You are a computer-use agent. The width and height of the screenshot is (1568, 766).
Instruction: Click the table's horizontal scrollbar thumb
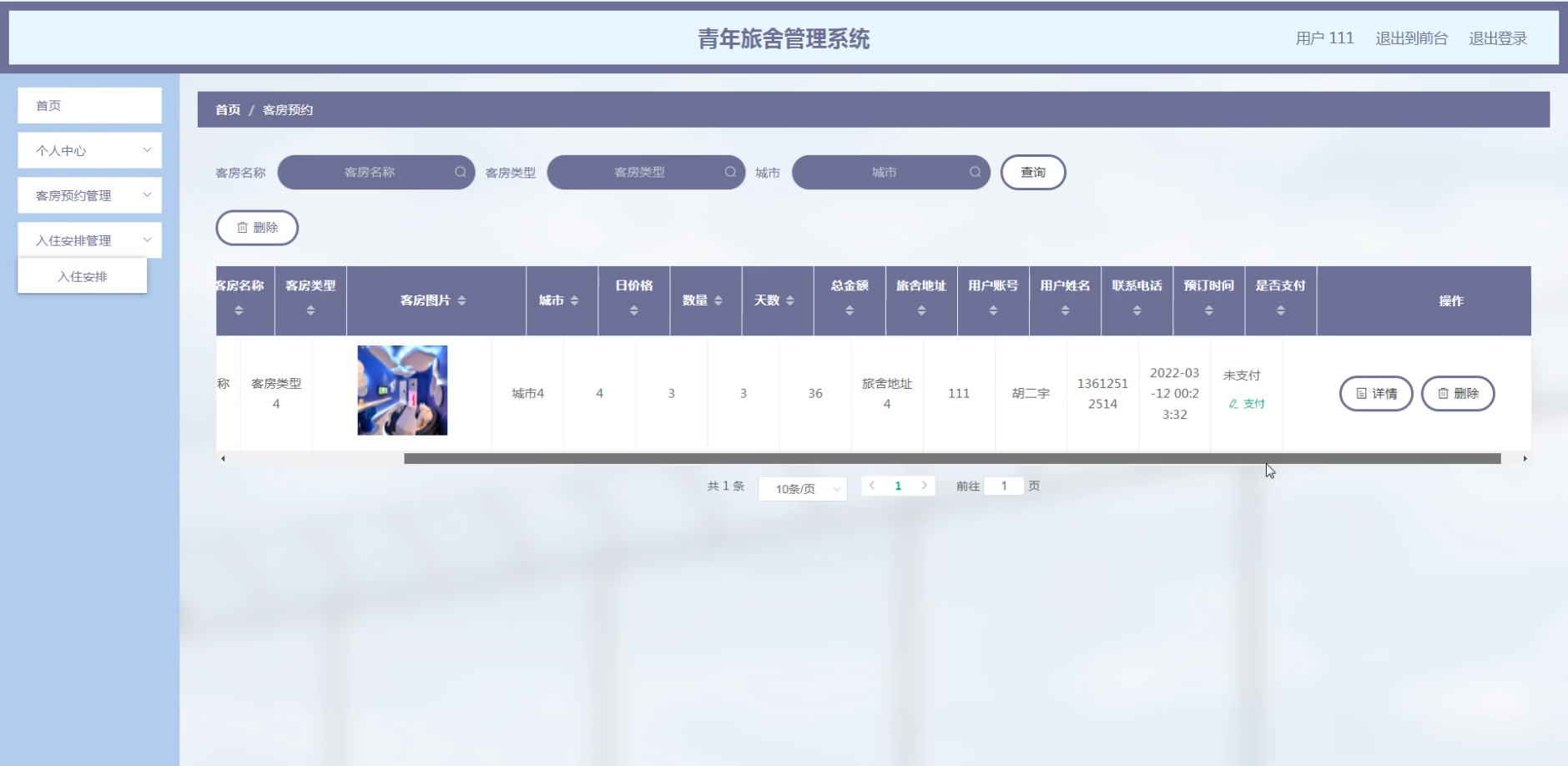pyautogui.click(x=952, y=458)
